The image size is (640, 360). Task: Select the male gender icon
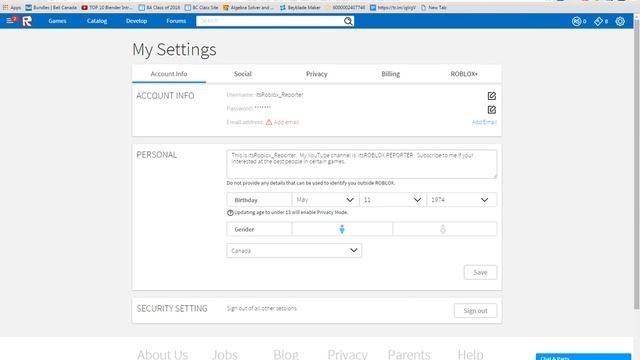coord(342,229)
